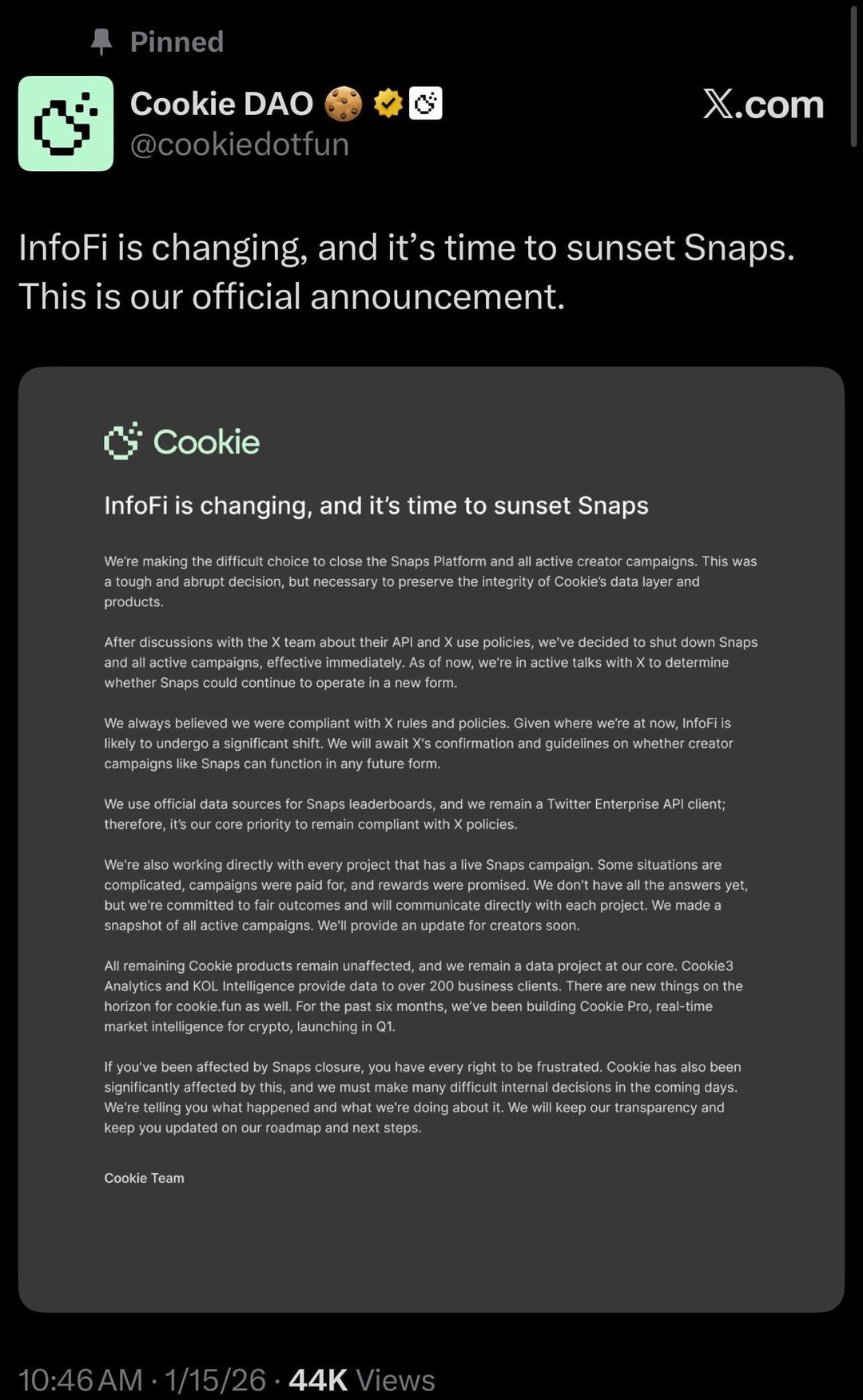Click the tweet text above the announcement image
863x1400 pixels.
pyautogui.click(x=406, y=272)
